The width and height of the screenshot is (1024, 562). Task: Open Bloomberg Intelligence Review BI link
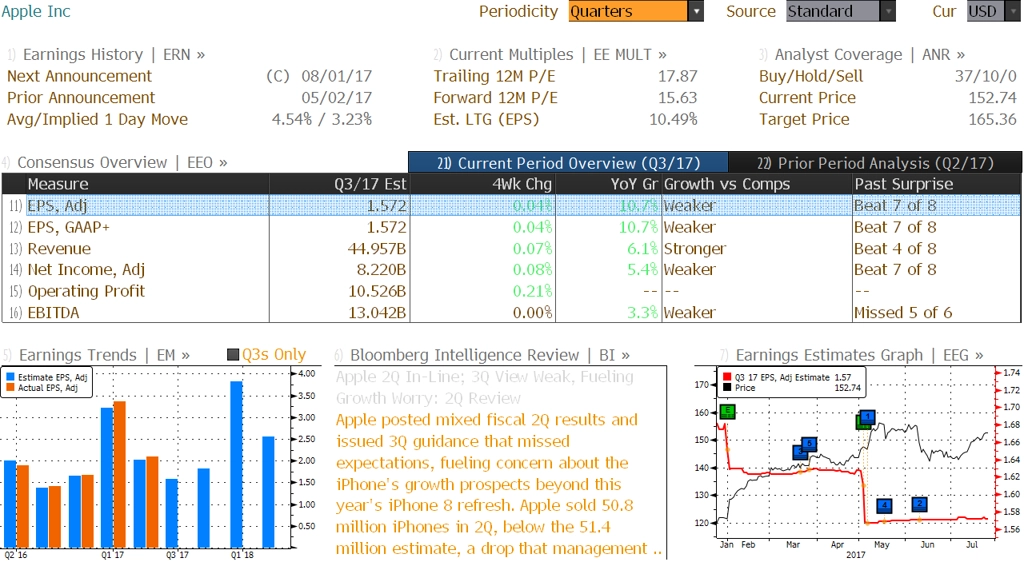(x=490, y=355)
